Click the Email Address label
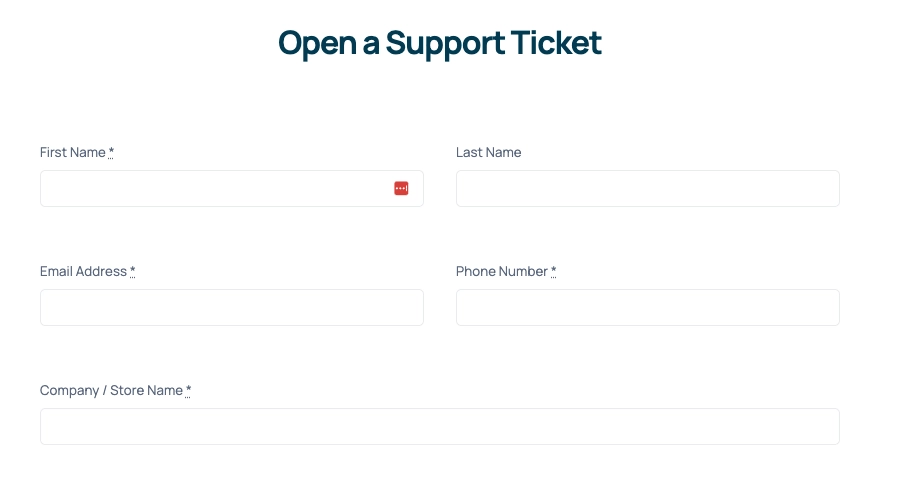Viewport: 911px width, 486px height. point(83,271)
